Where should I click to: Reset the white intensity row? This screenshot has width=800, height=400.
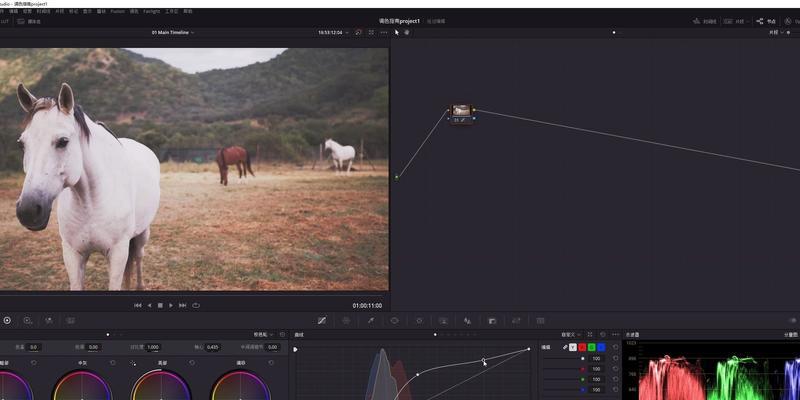point(616,358)
